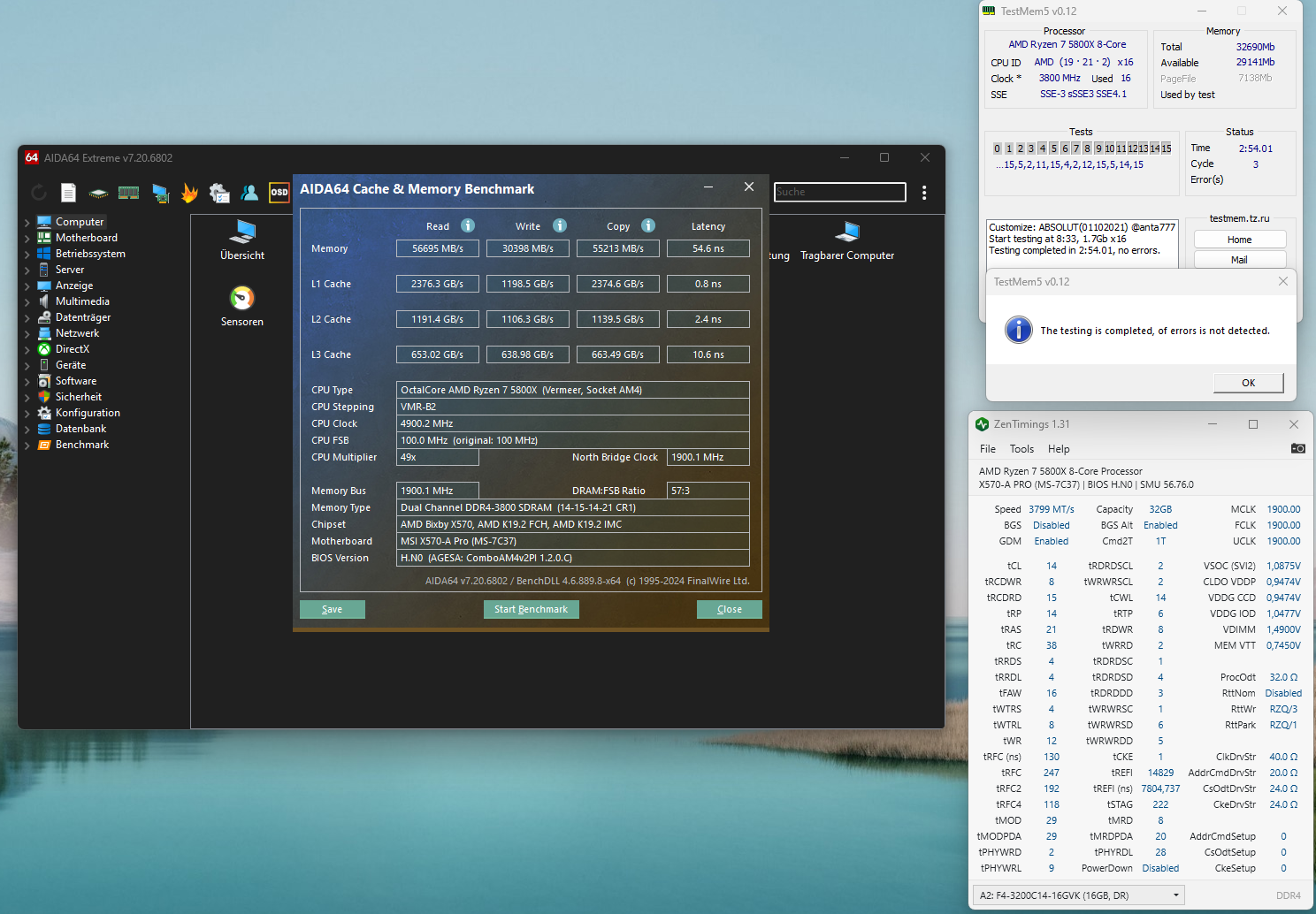Expand the Datenträger tree node arrow
The image size is (1316, 914).
tap(27, 318)
